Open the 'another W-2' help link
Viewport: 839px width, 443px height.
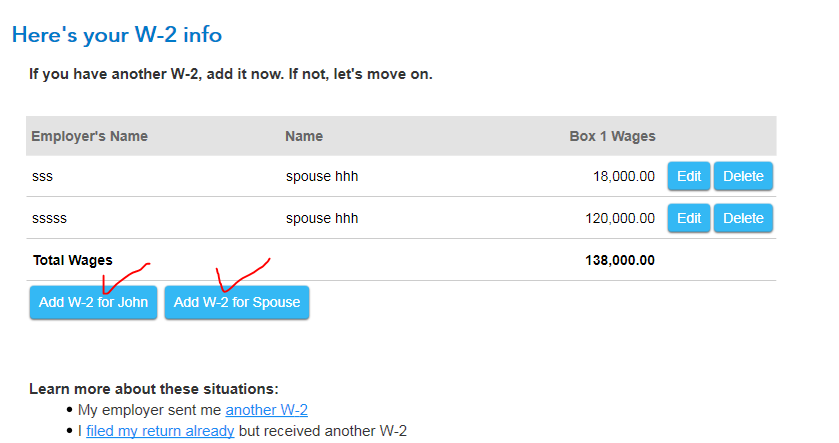pyautogui.click(x=266, y=410)
